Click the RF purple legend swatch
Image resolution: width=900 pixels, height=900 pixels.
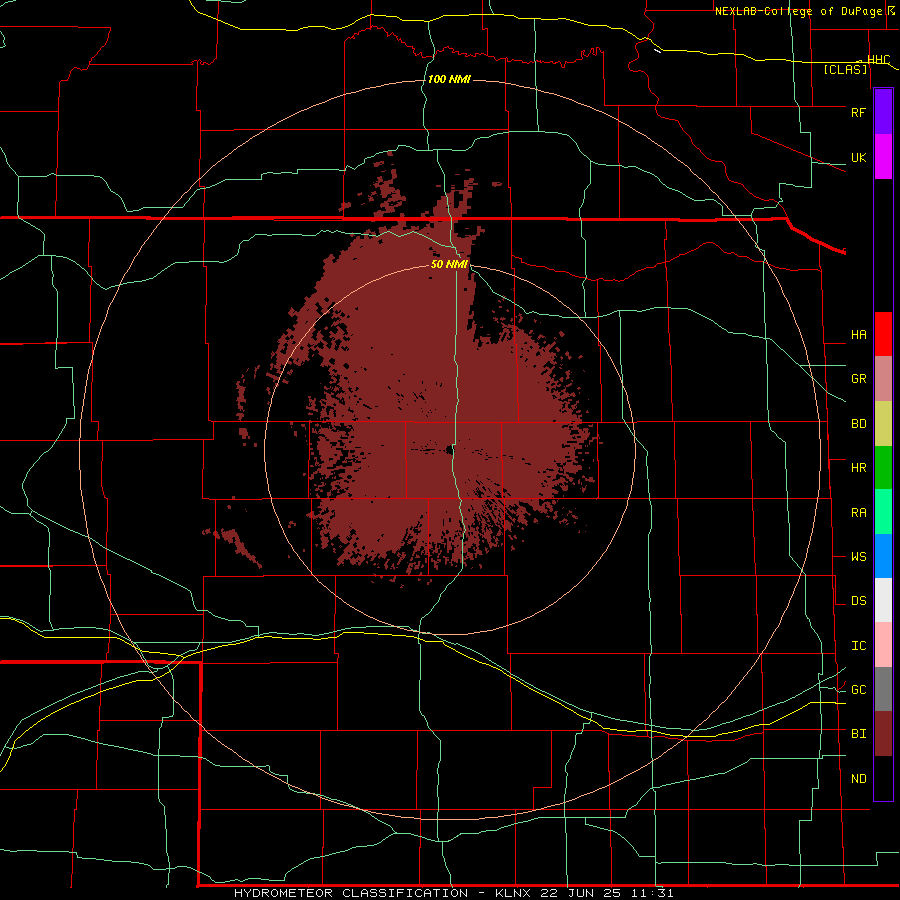coord(883,111)
